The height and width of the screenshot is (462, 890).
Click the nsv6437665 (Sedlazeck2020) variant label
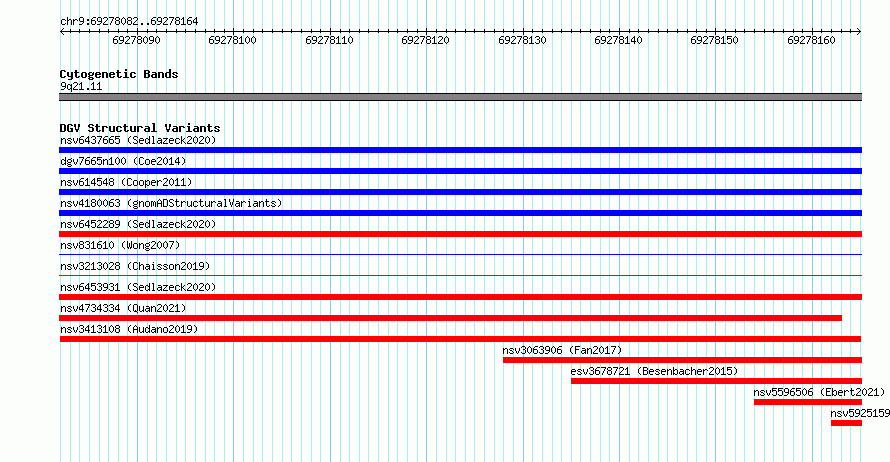pos(138,140)
